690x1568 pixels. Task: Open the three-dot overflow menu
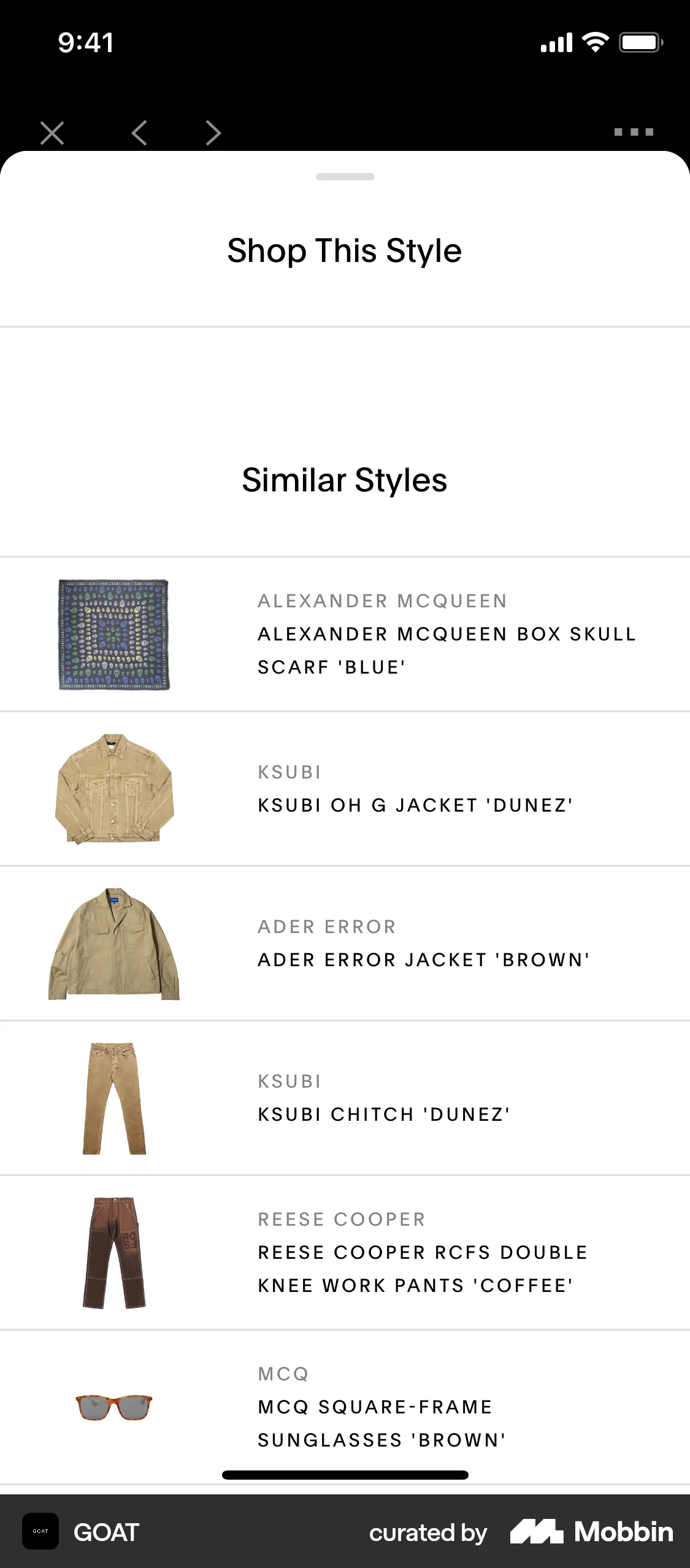pos(632,132)
